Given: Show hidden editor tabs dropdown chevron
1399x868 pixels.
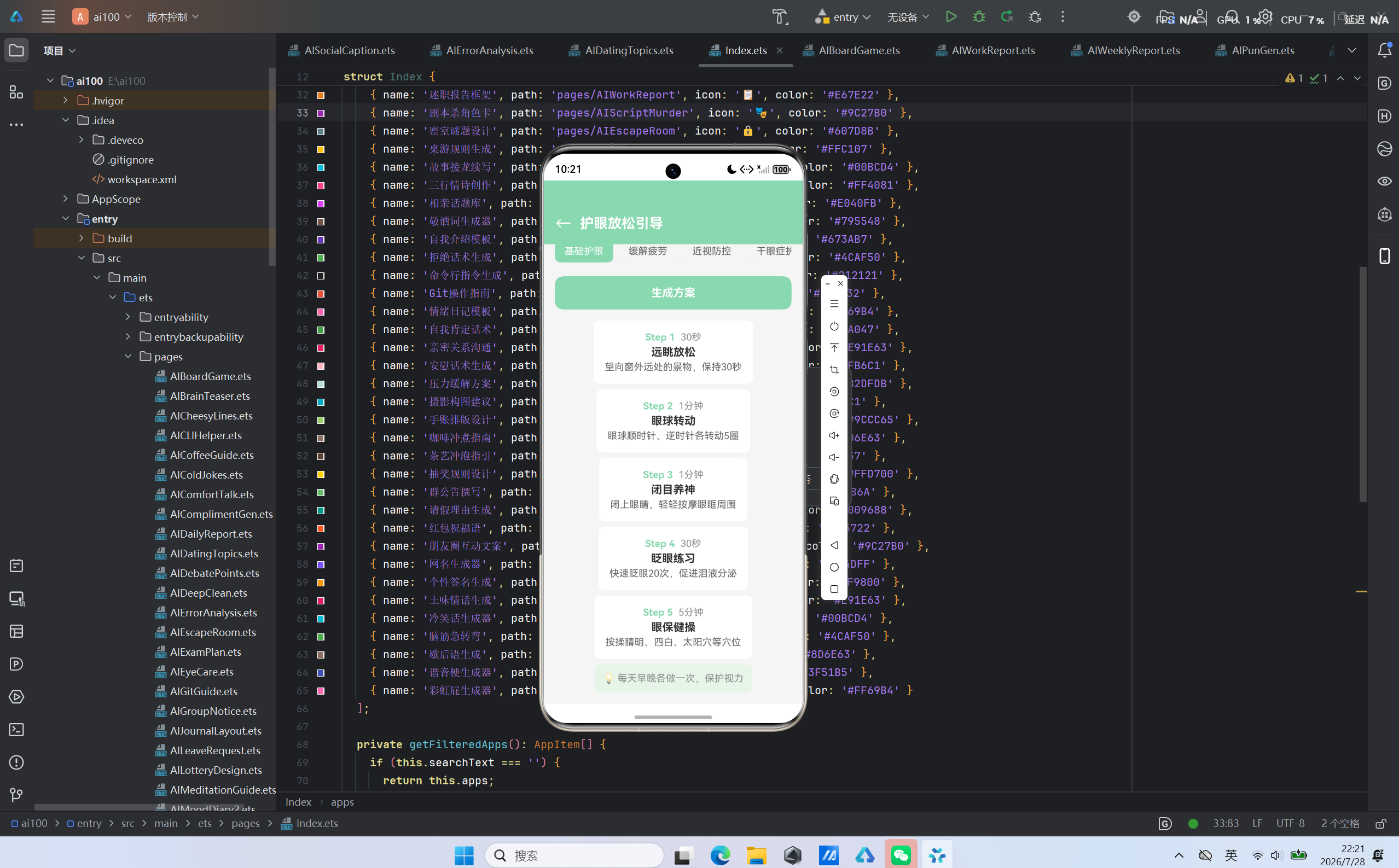Looking at the screenshot, I should pyautogui.click(x=1352, y=50).
